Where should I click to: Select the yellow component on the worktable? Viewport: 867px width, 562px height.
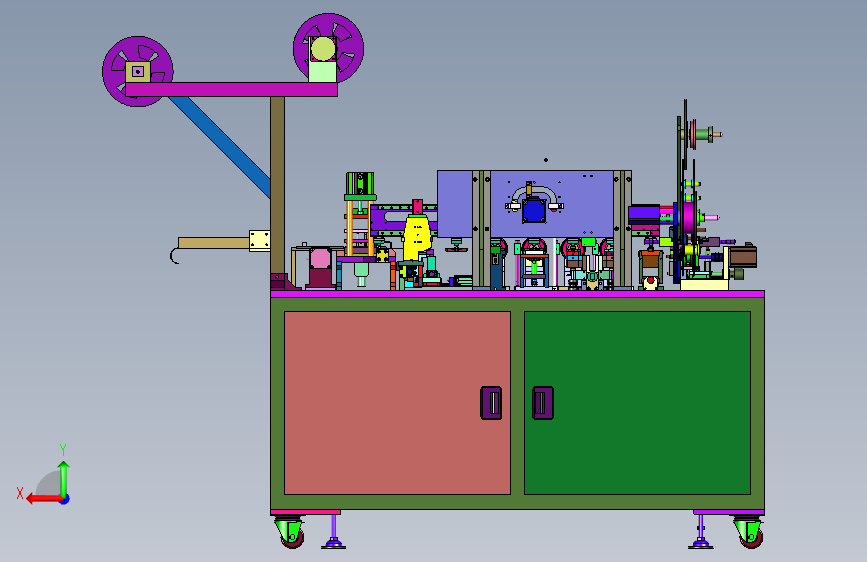tap(417, 237)
